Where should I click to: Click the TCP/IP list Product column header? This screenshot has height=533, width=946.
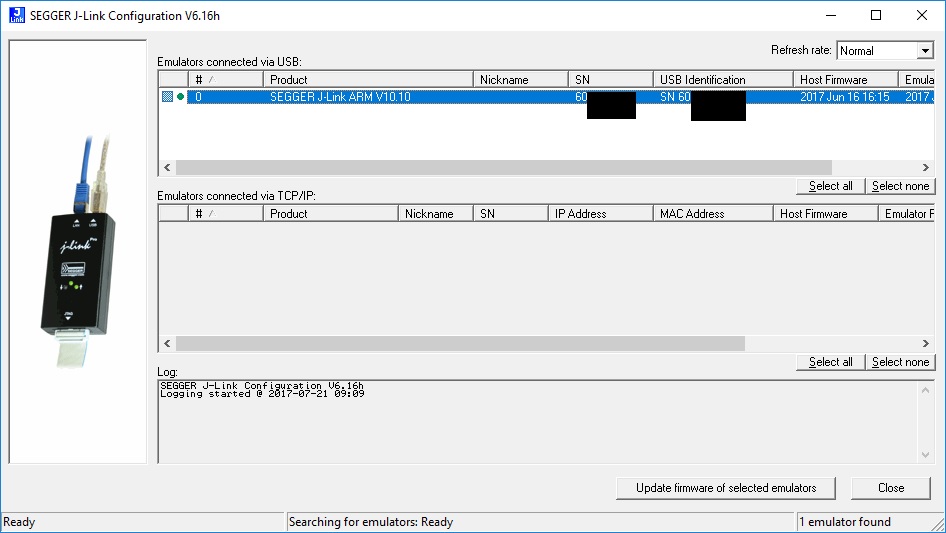[331, 214]
